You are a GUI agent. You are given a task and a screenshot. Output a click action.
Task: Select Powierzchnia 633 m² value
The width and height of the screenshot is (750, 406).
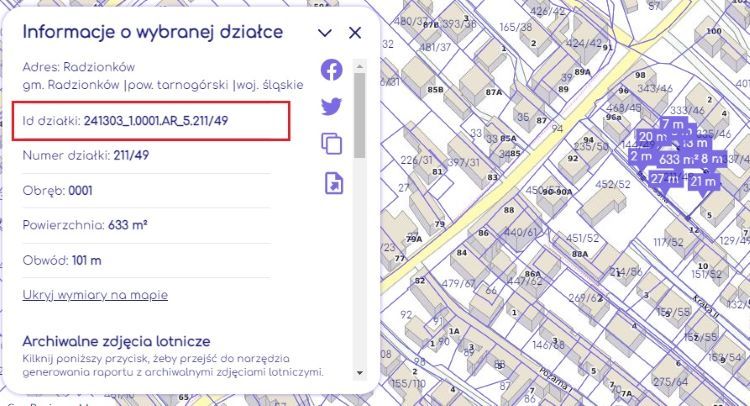pos(128,225)
